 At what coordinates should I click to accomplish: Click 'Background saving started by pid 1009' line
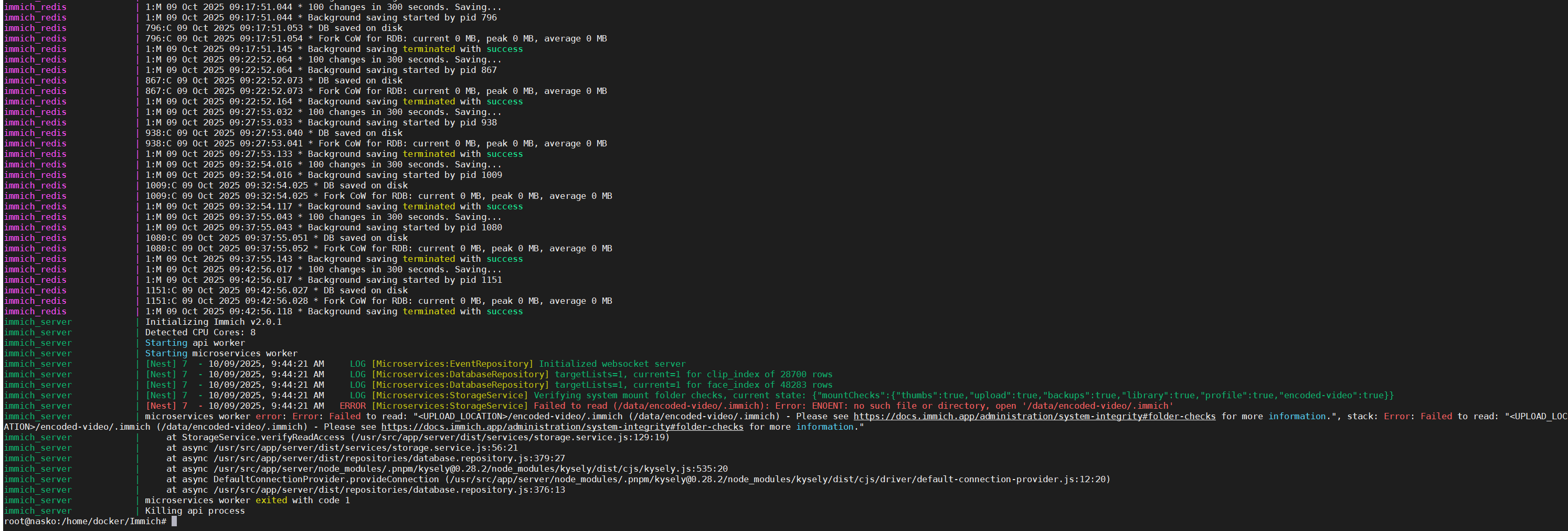[x=324, y=175]
